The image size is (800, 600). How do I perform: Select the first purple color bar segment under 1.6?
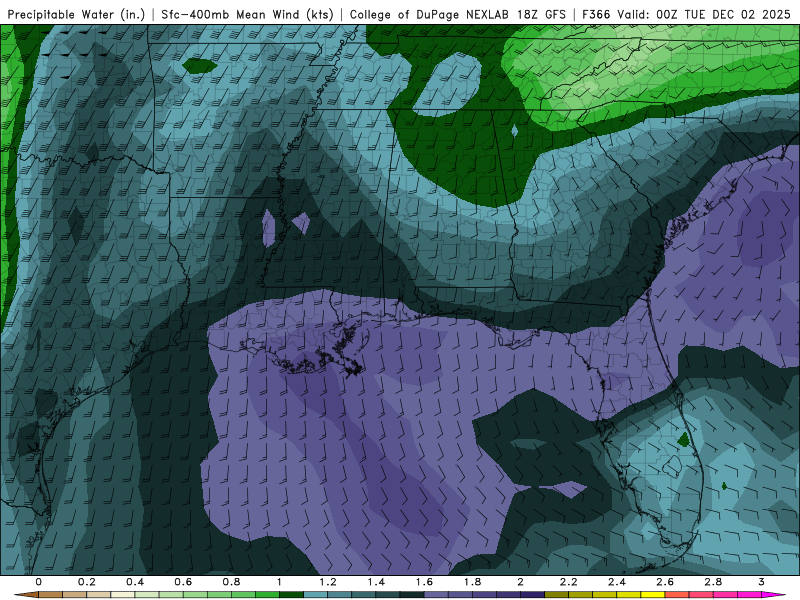tap(436, 595)
